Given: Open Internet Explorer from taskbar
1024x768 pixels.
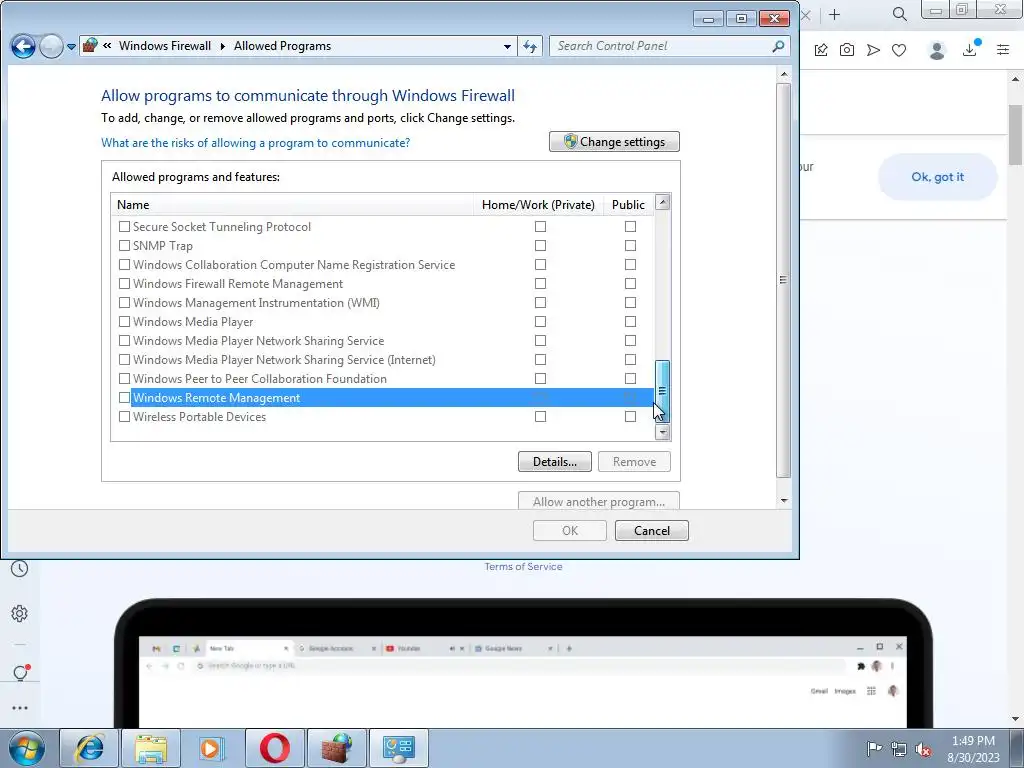Looking at the screenshot, I should (x=89, y=748).
